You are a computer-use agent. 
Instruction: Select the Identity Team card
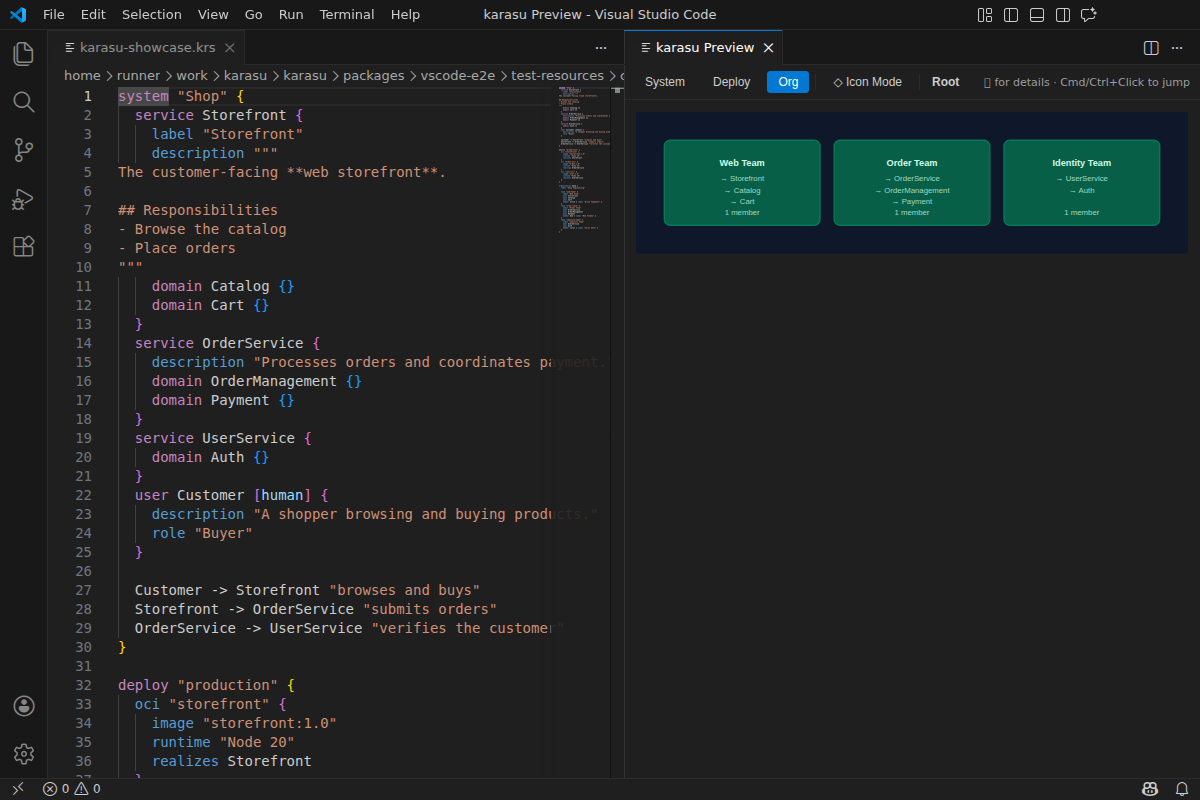click(x=1082, y=182)
